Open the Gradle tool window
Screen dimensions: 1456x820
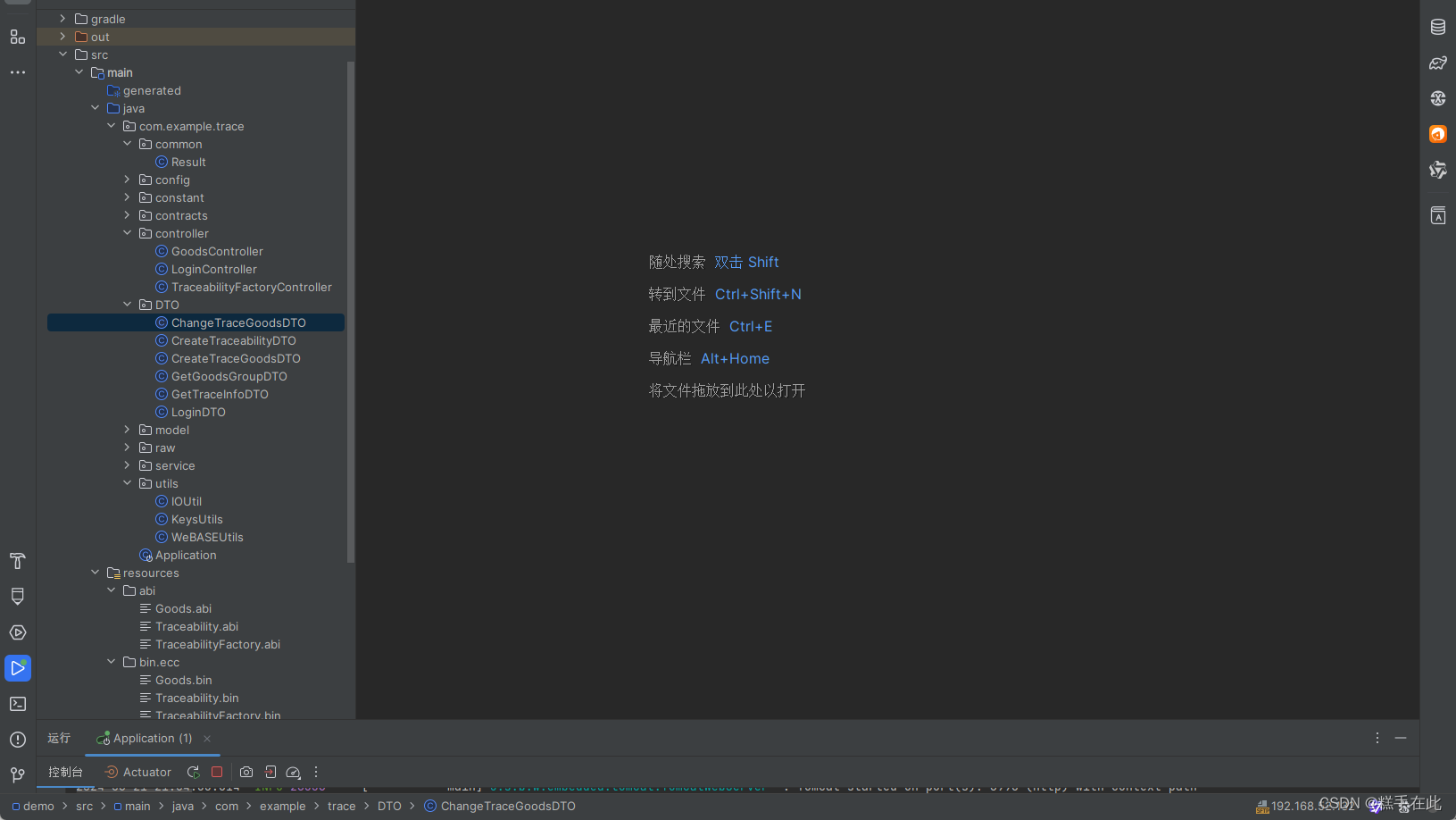(x=1438, y=63)
